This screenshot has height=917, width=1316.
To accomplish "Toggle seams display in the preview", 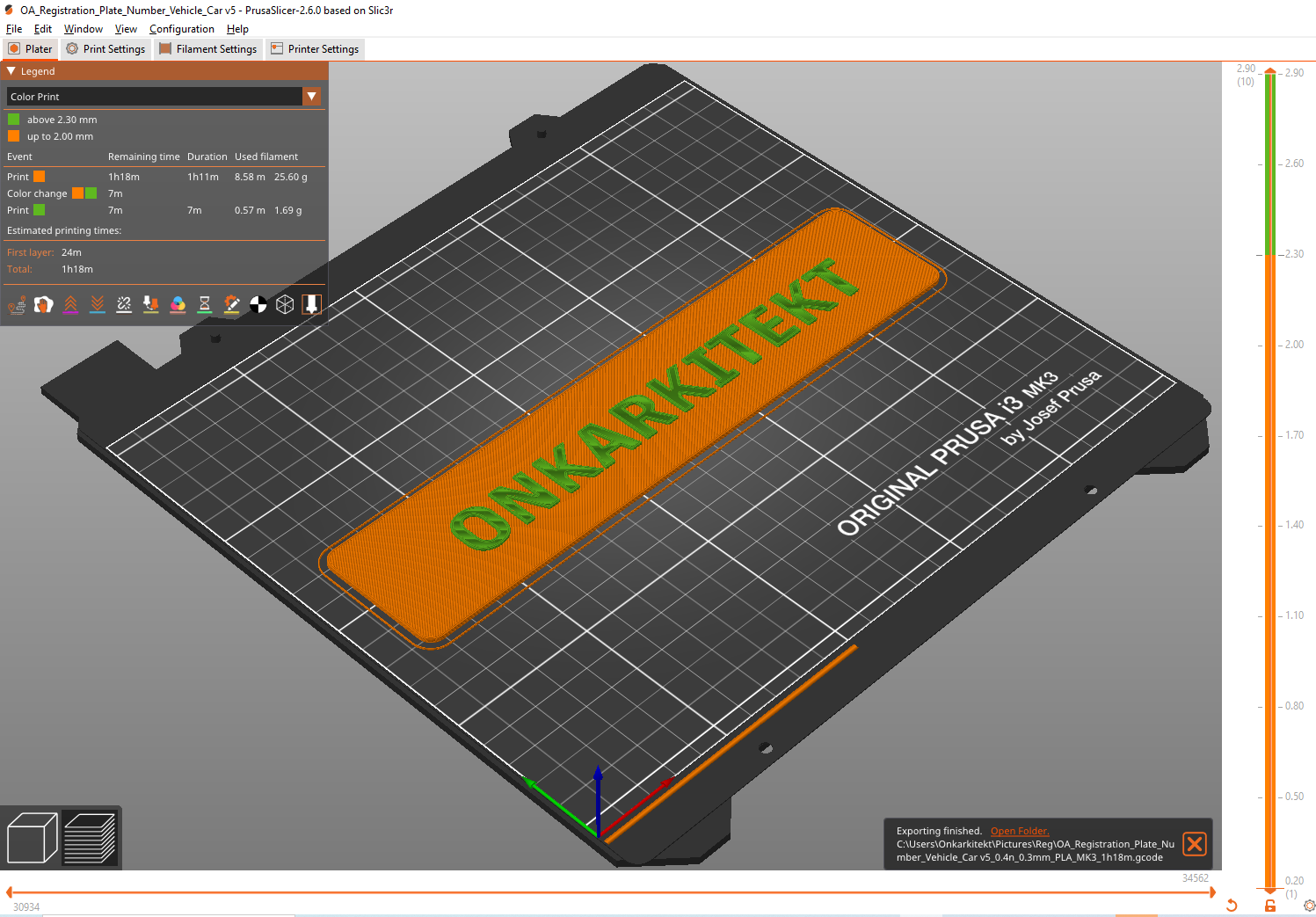I will (x=123, y=304).
